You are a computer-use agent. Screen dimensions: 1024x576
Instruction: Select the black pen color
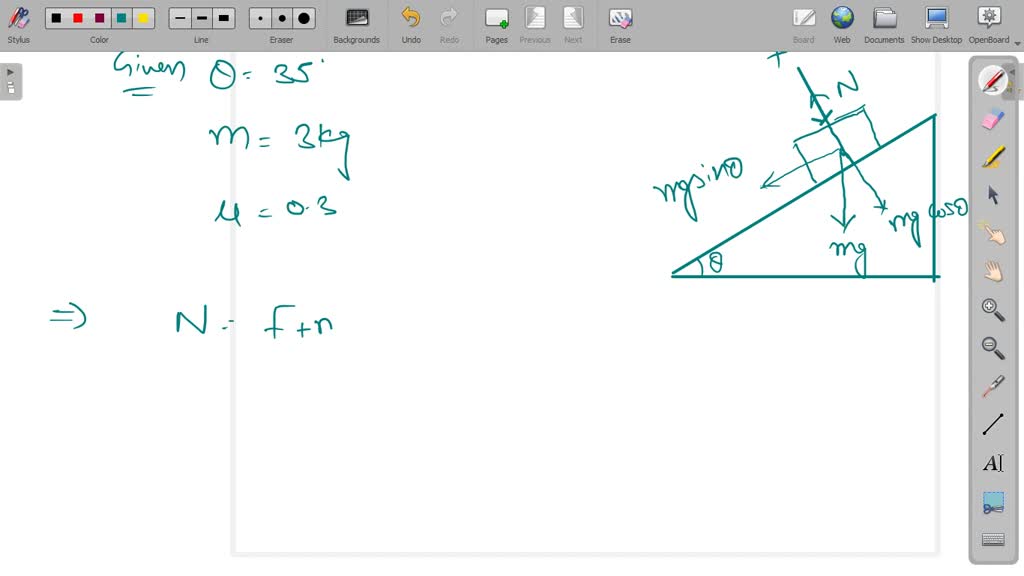tap(56, 18)
